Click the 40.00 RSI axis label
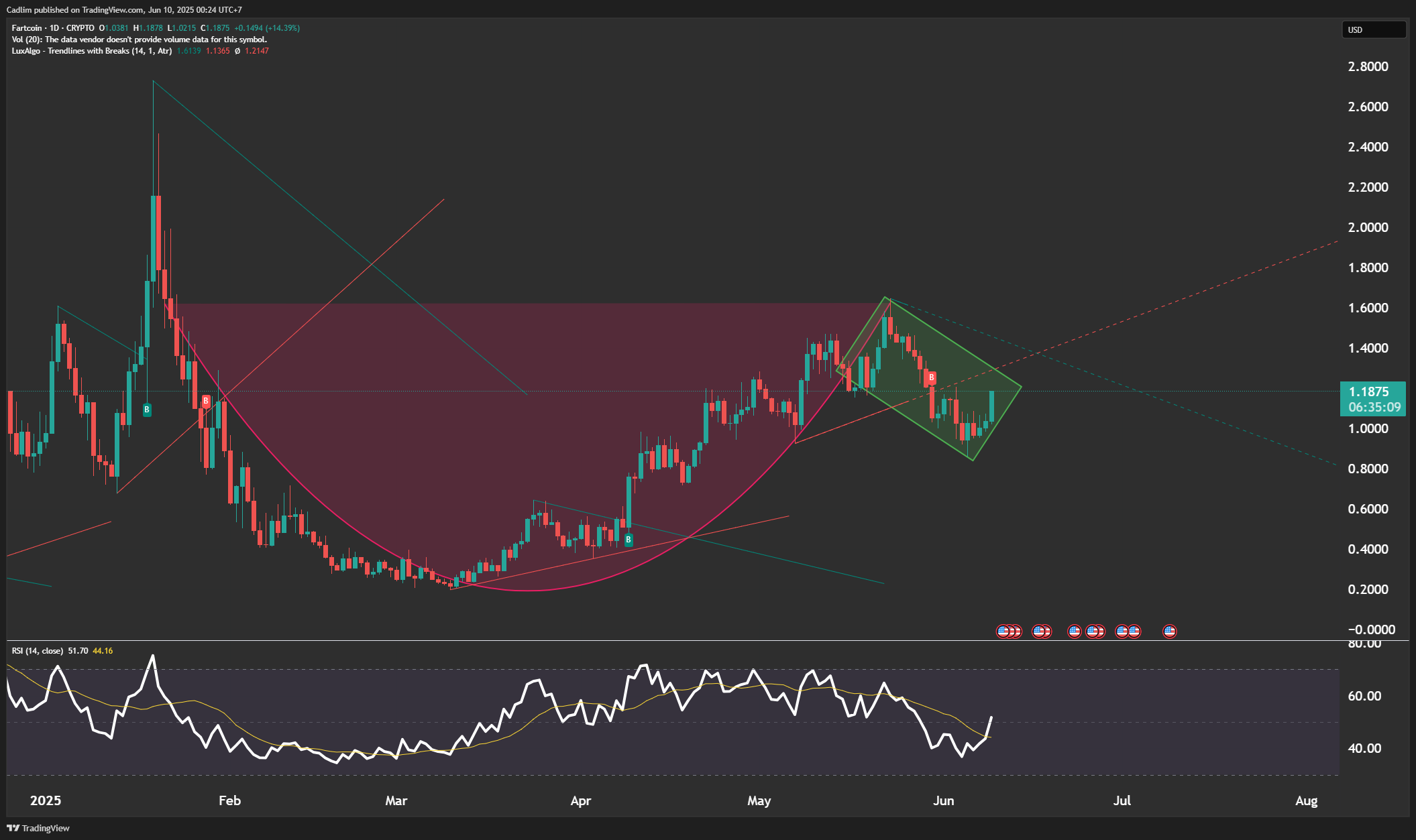The width and height of the screenshot is (1416, 840). (x=1365, y=748)
